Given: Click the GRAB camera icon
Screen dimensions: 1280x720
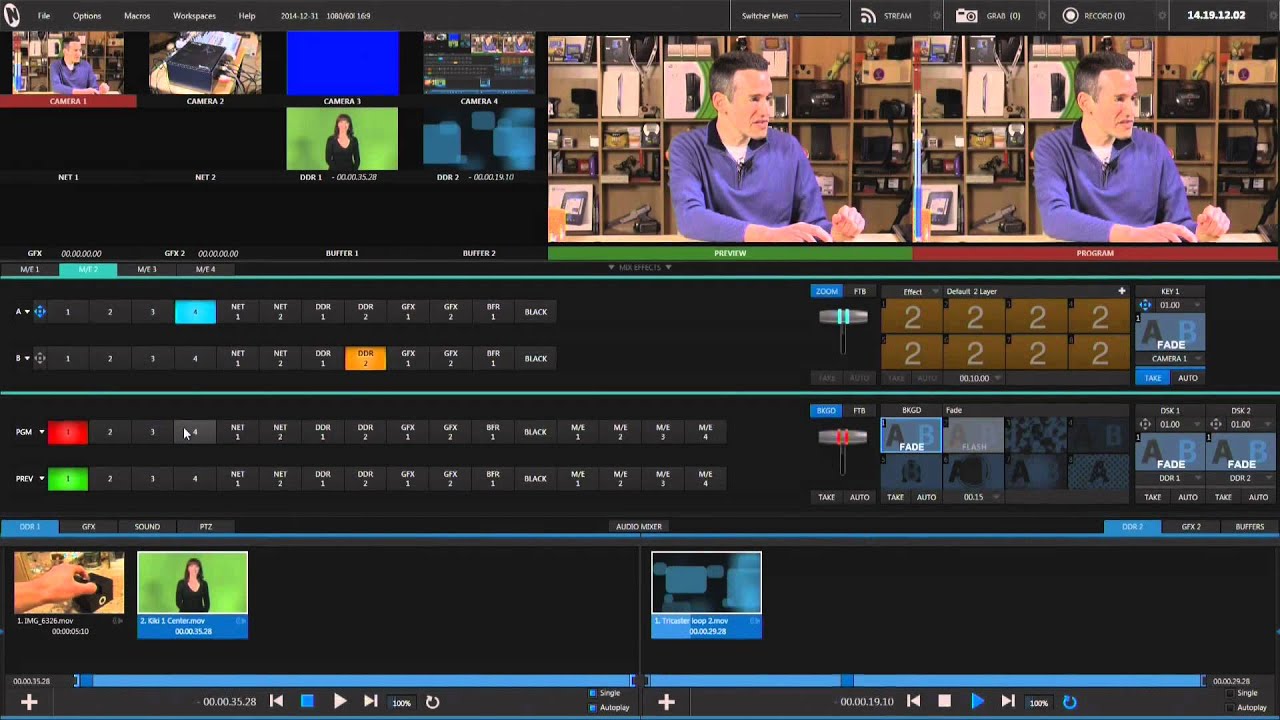Looking at the screenshot, I should point(966,16).
